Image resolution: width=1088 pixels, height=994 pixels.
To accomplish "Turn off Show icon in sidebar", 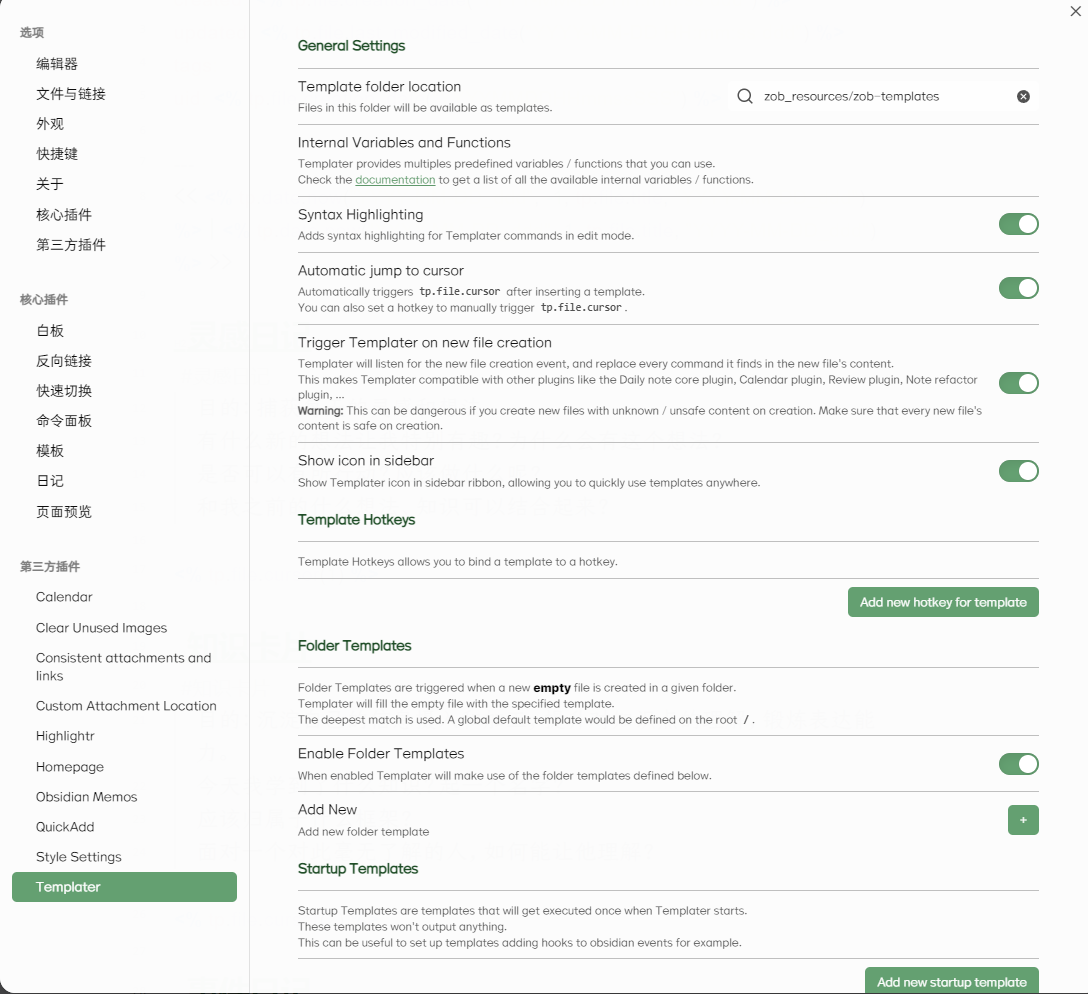I will click(1018, 471).
